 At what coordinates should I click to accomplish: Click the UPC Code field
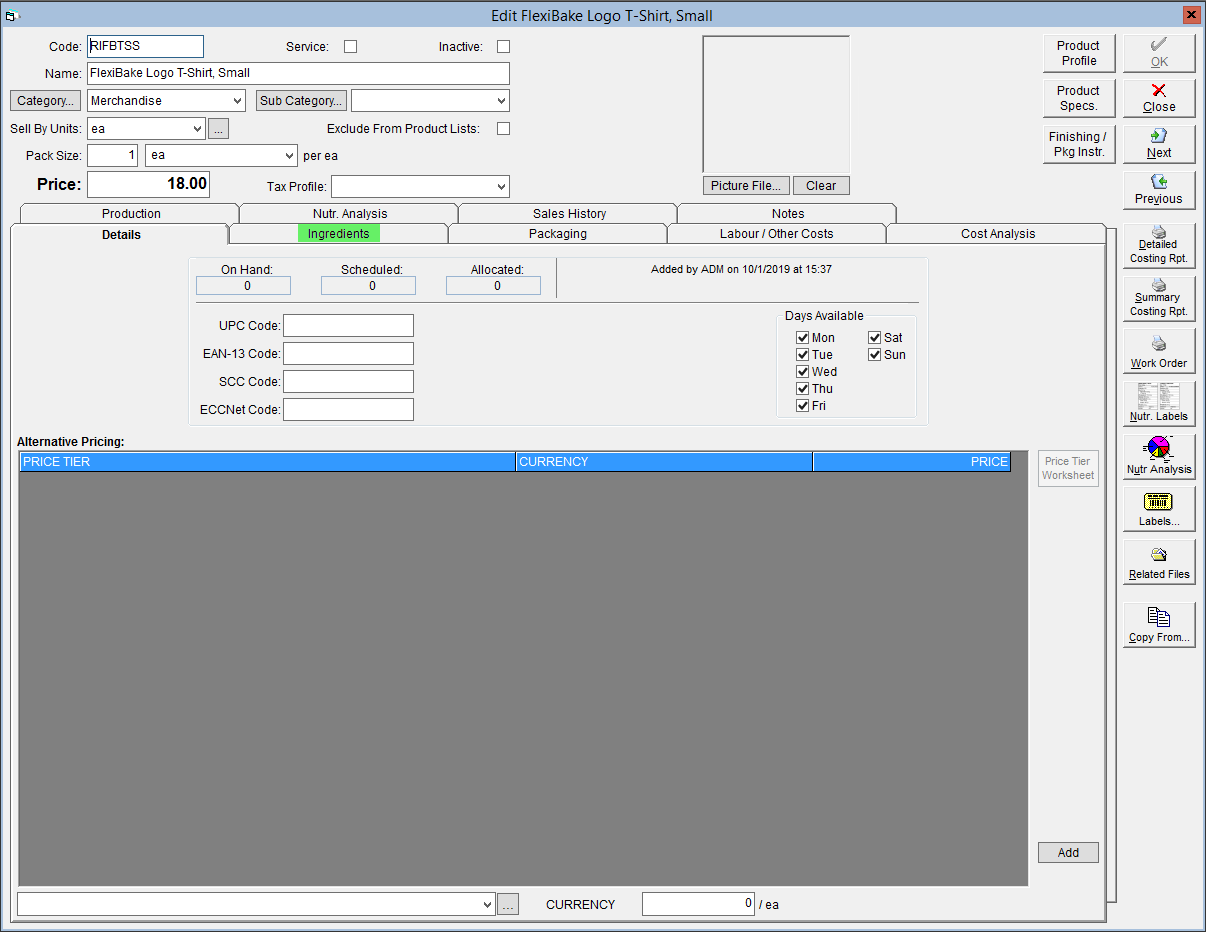[348, 325]
